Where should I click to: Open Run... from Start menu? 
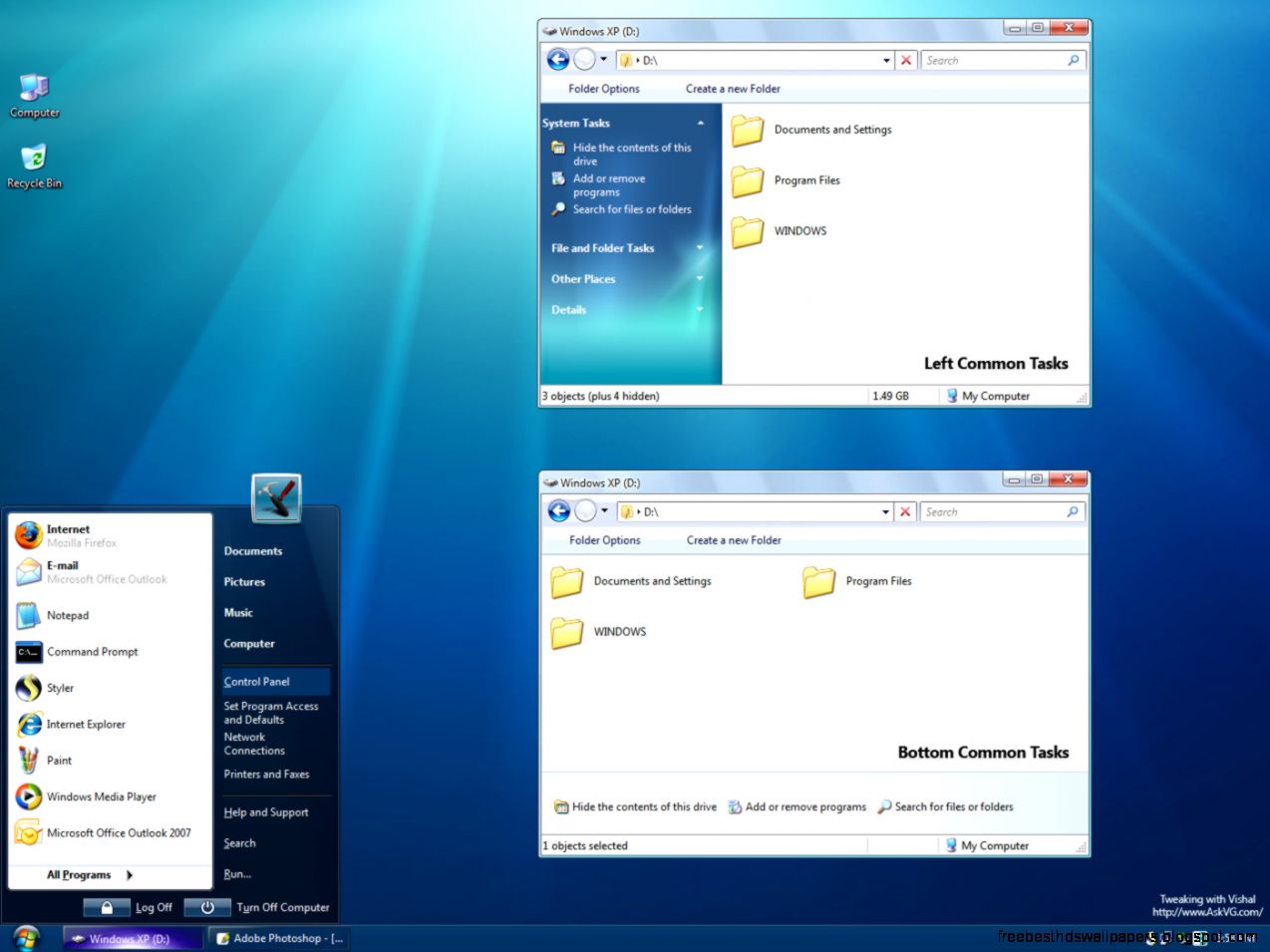click(x=237, y=874)
